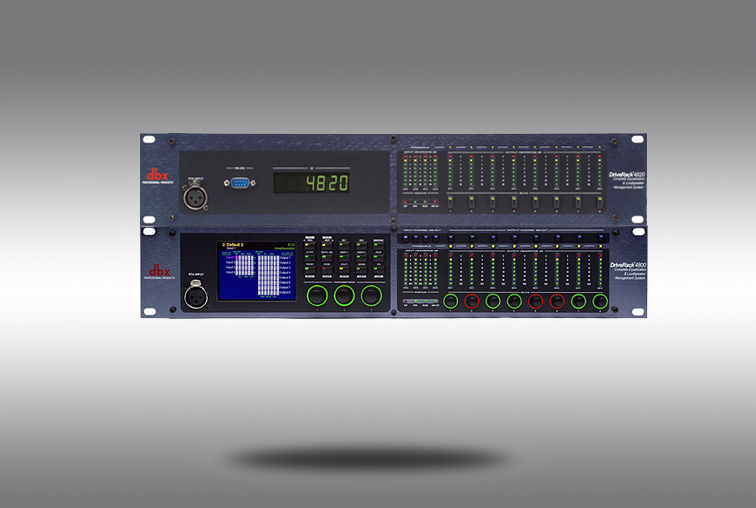The image size is (756, 508).
Task: Toggle output 8 mute switch on the top unit
Action: pyautogui.click(x=599, y=203)
